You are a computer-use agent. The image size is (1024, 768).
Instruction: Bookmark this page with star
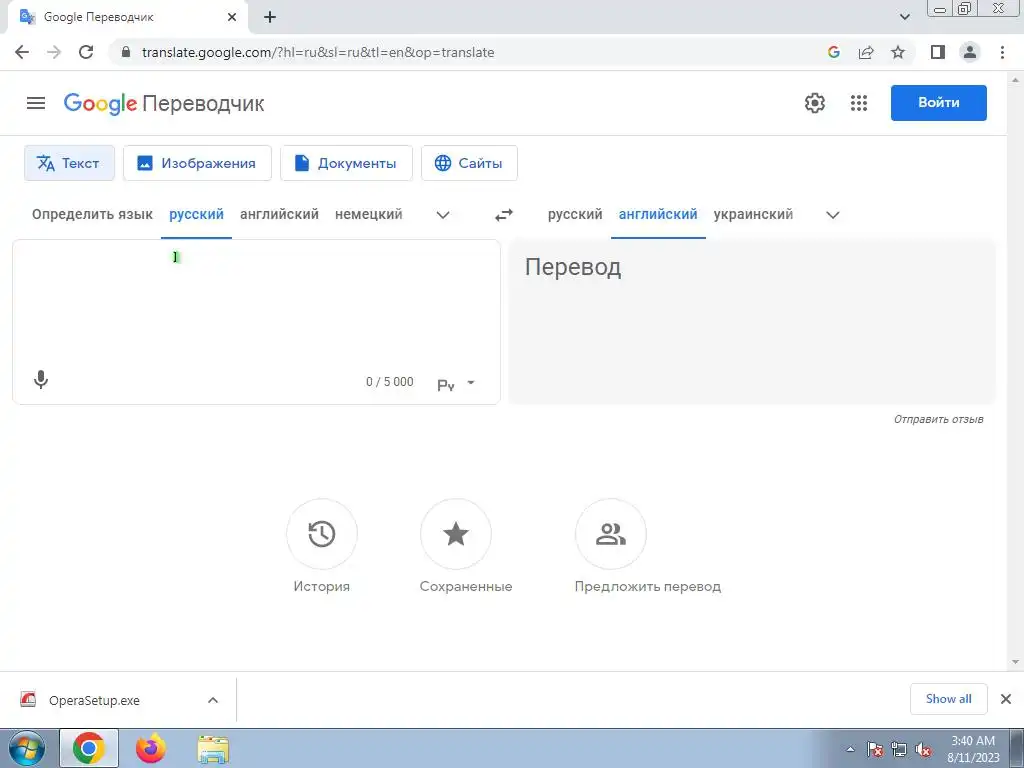[x=898, y=52]
